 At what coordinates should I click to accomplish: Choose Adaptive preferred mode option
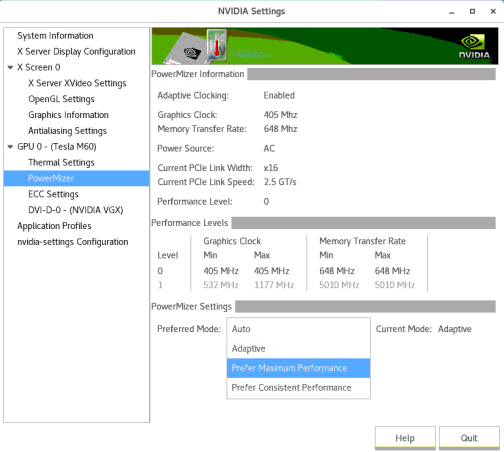pyautogui.click(x=298, y=349)
